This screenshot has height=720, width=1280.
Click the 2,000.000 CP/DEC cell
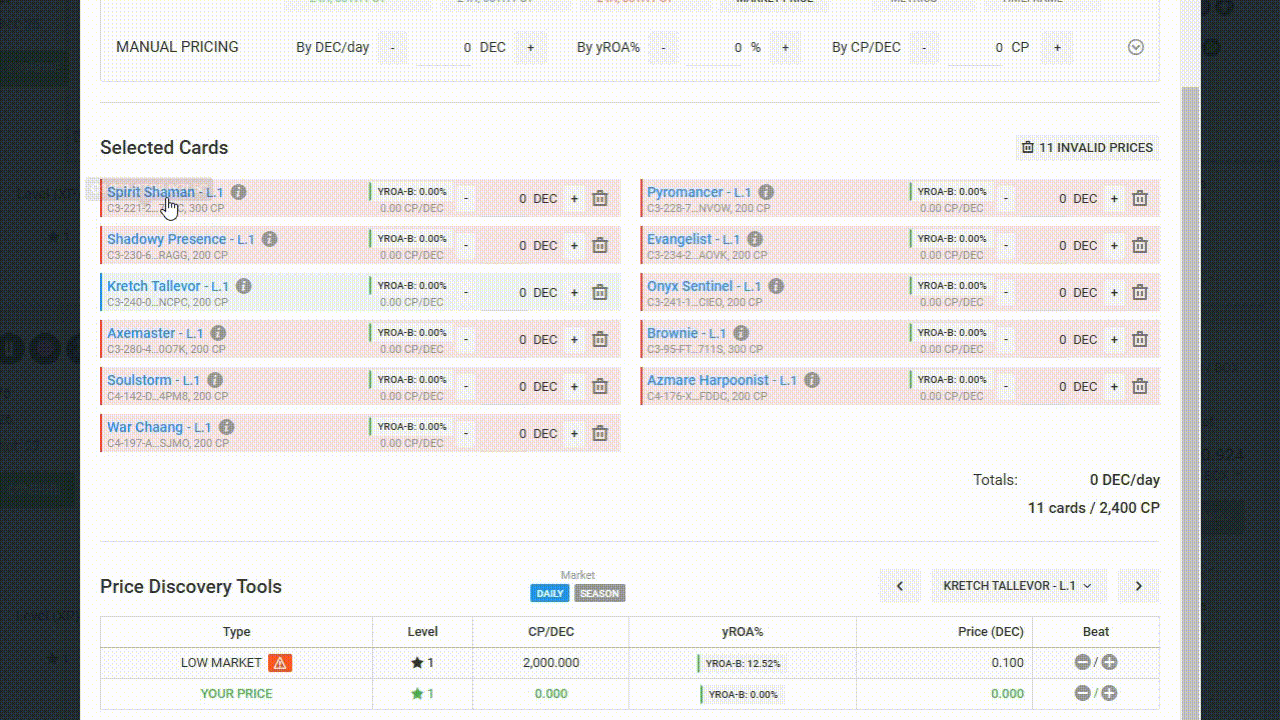(551, 662)
